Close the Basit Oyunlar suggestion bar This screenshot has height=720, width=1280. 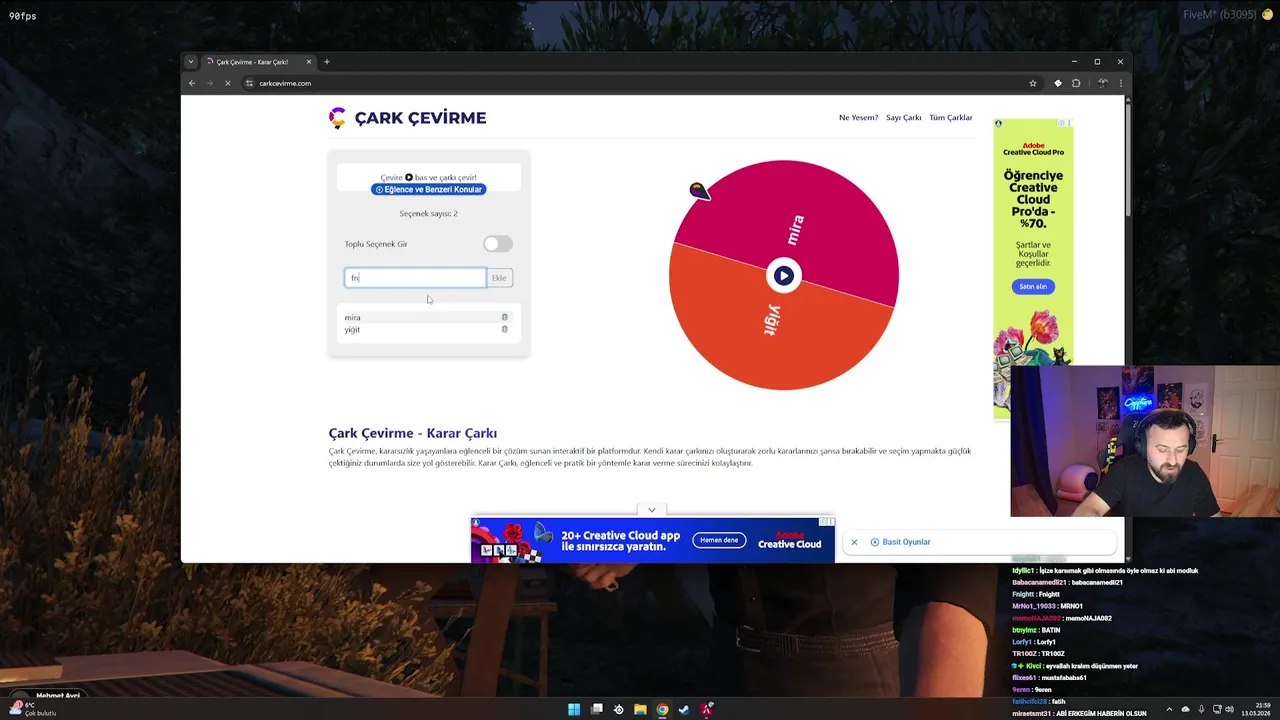[x=854, y=542]
